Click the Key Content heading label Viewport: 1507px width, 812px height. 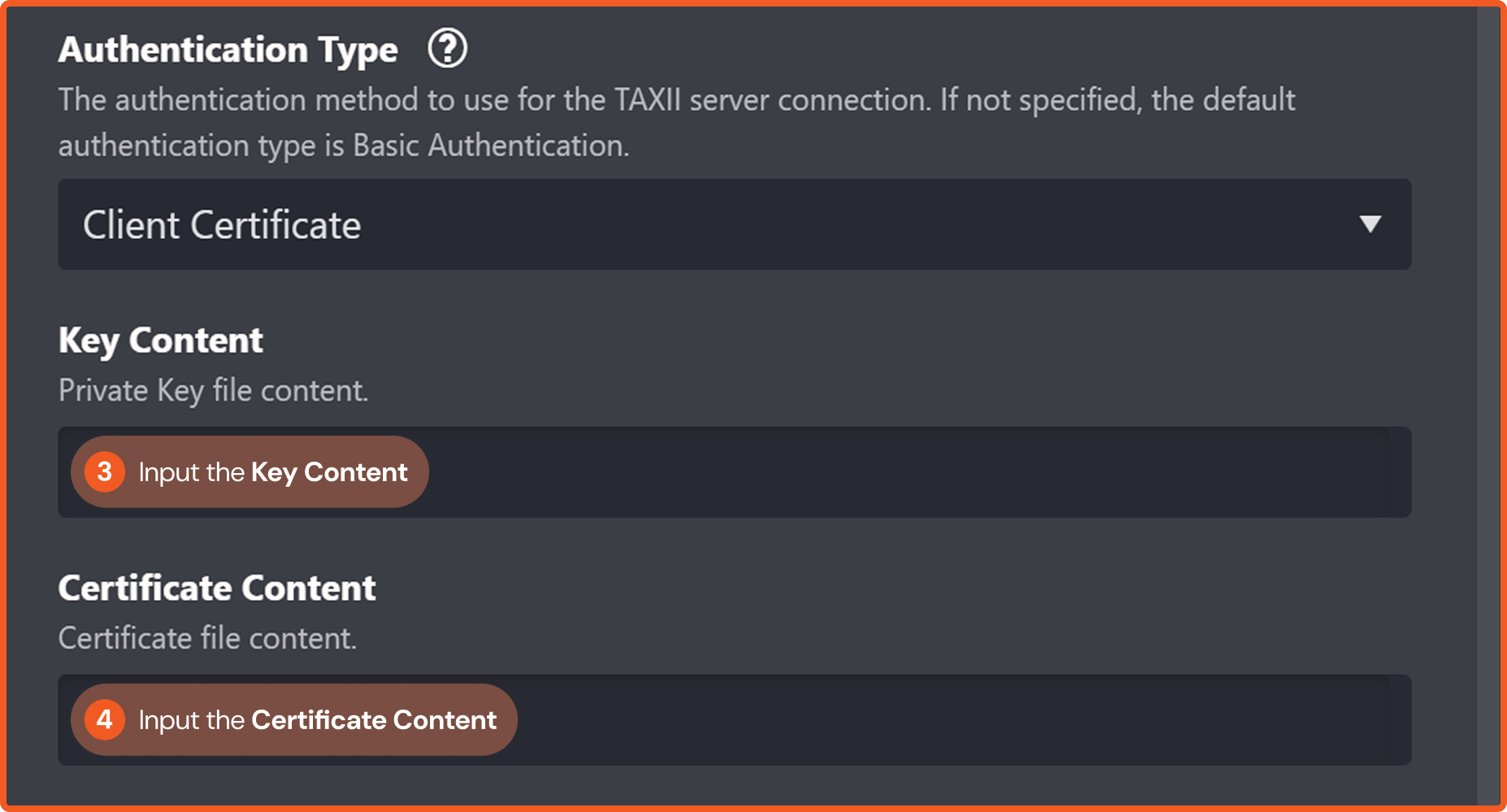[161, 341]
